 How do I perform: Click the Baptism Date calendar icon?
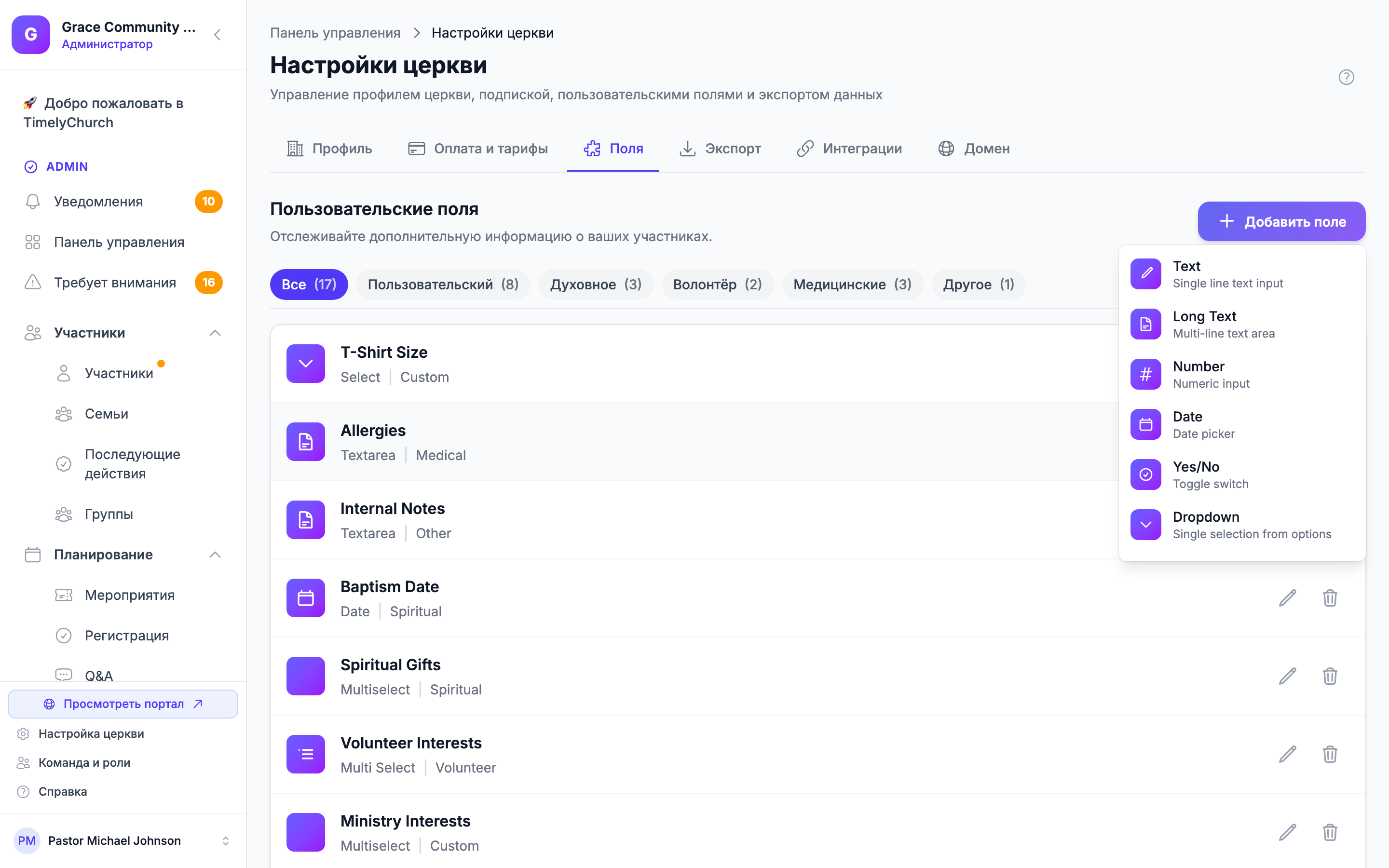306,597
